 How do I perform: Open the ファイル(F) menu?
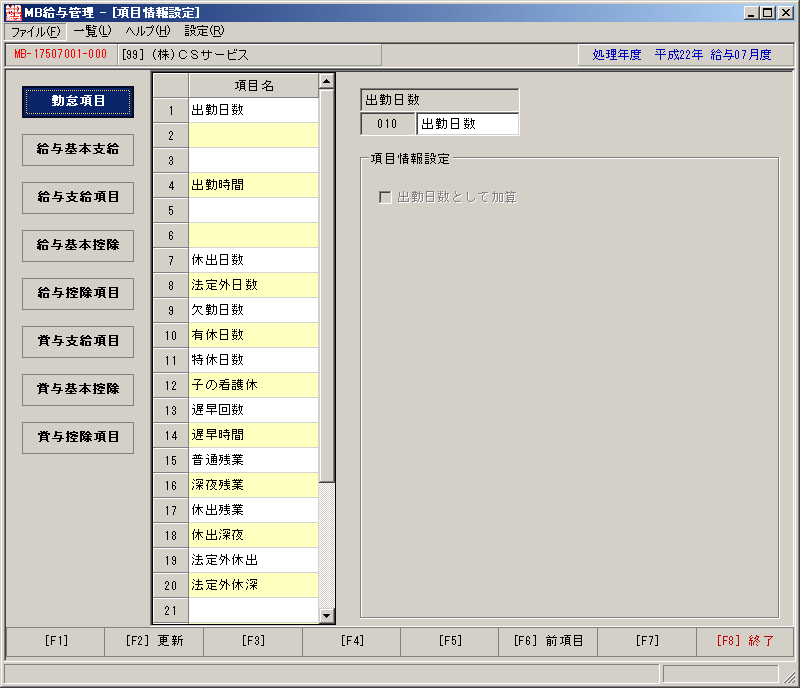(36, 32)
